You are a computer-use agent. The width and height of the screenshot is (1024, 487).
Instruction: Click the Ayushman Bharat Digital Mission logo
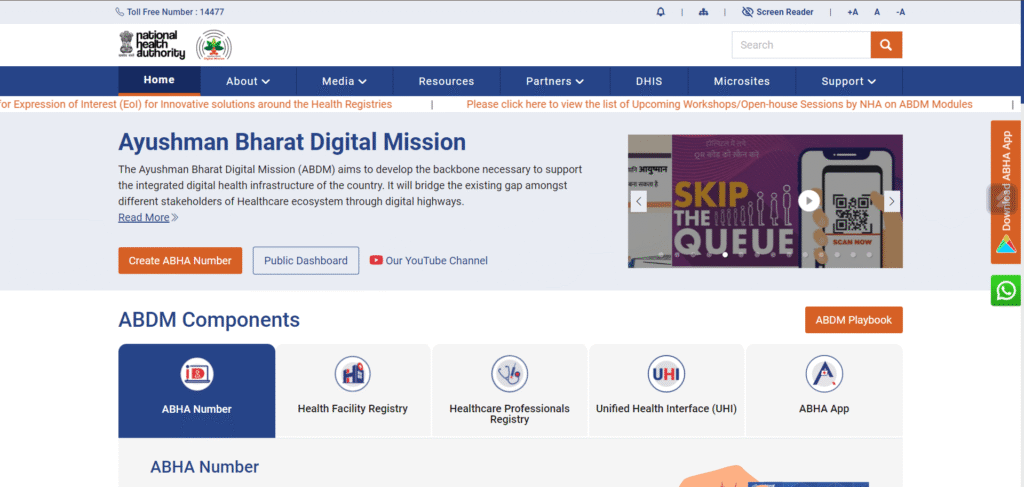coord(214,46)
